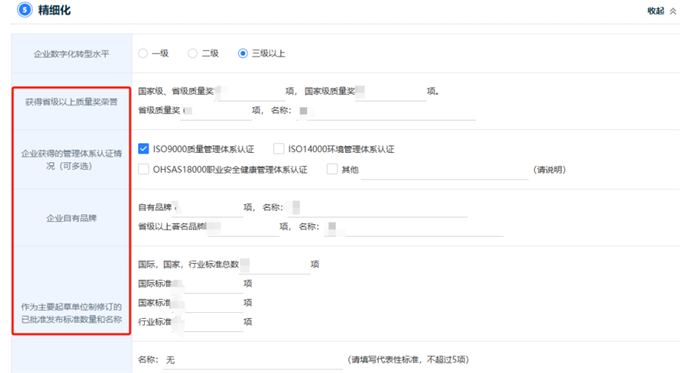This screenshot has height=373, width=680.
Task: Click the 国际、国家、行业标准总数 field
Action: 275,265
